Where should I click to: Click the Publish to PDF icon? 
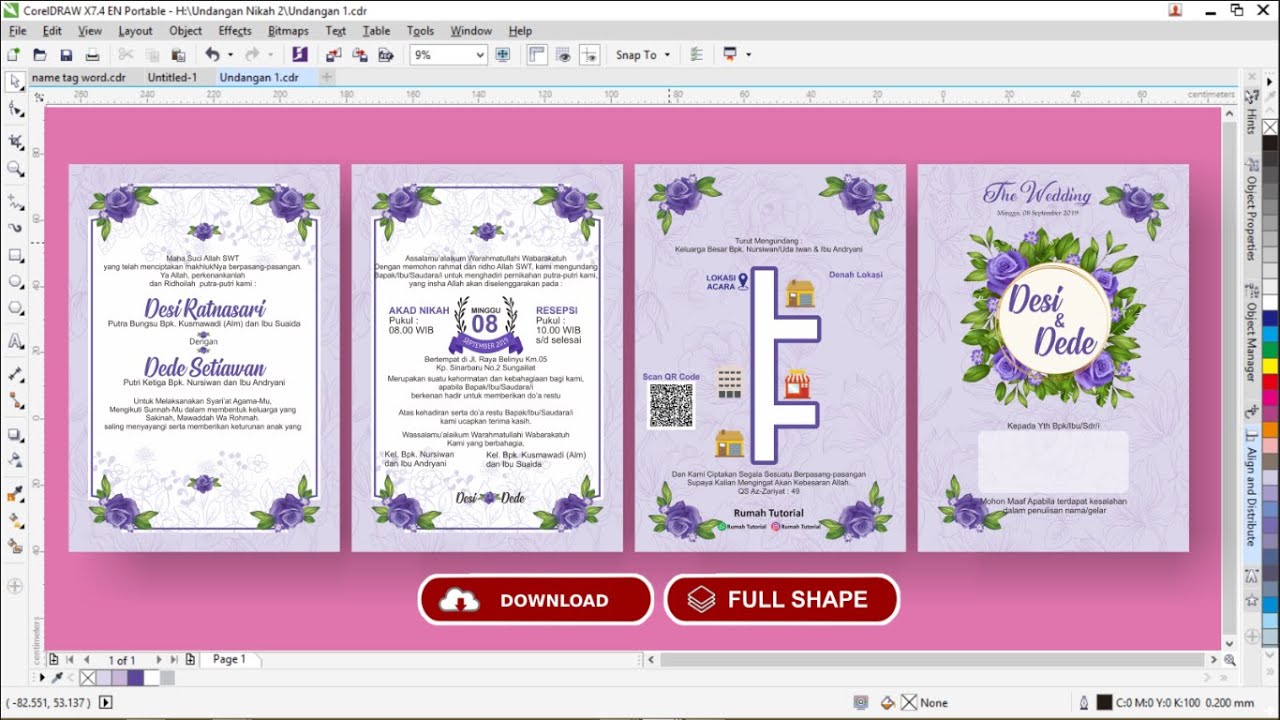tap(385, 55)
